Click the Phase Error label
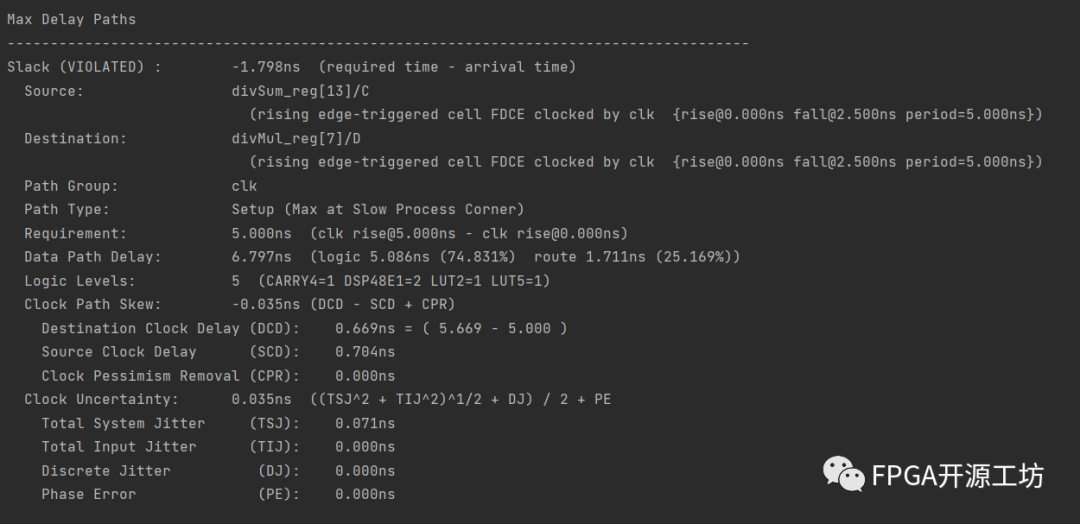Viewport: 1080px width, 524px height. (x=88, y=494)
